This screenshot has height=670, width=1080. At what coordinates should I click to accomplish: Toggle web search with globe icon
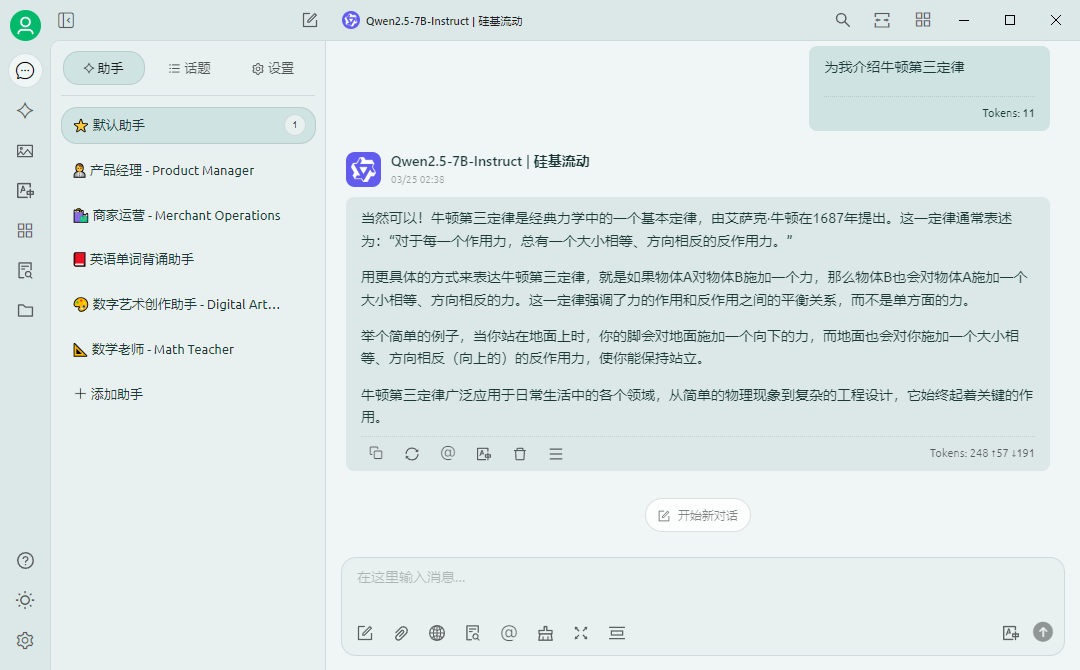[x=437, y=633]
